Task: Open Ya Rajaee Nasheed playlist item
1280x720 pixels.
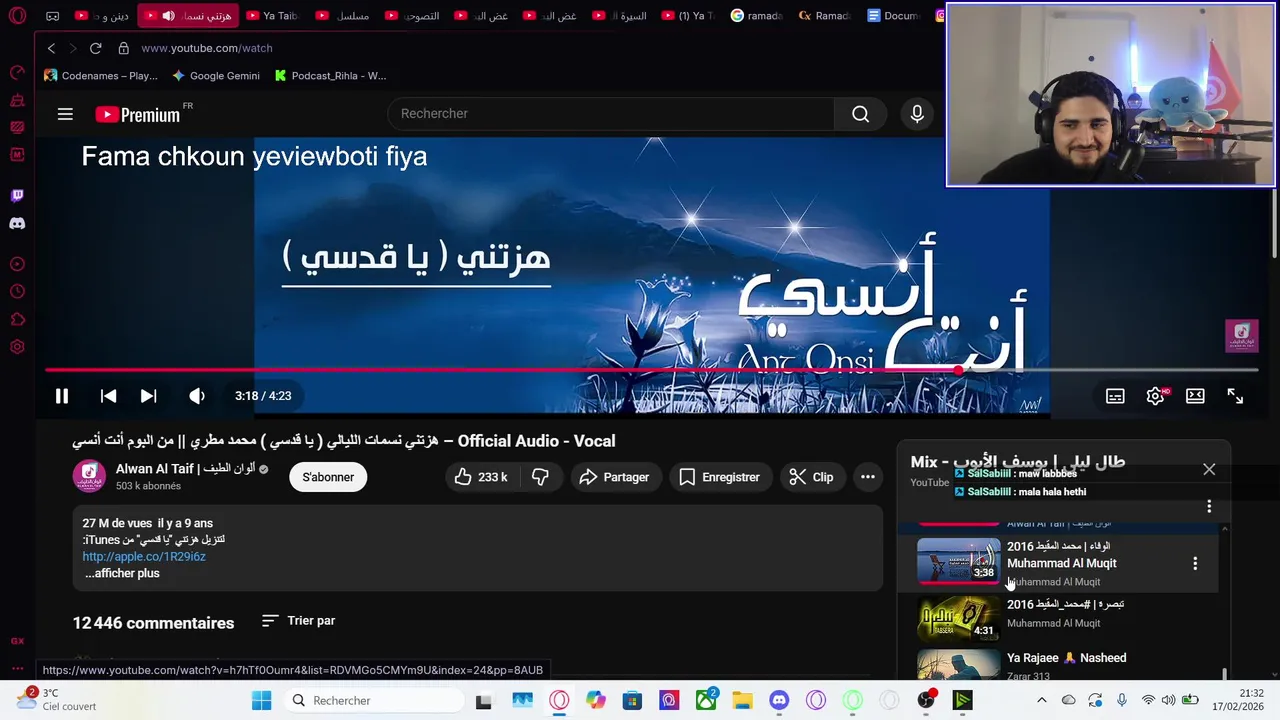Action: coord(1066,658)
